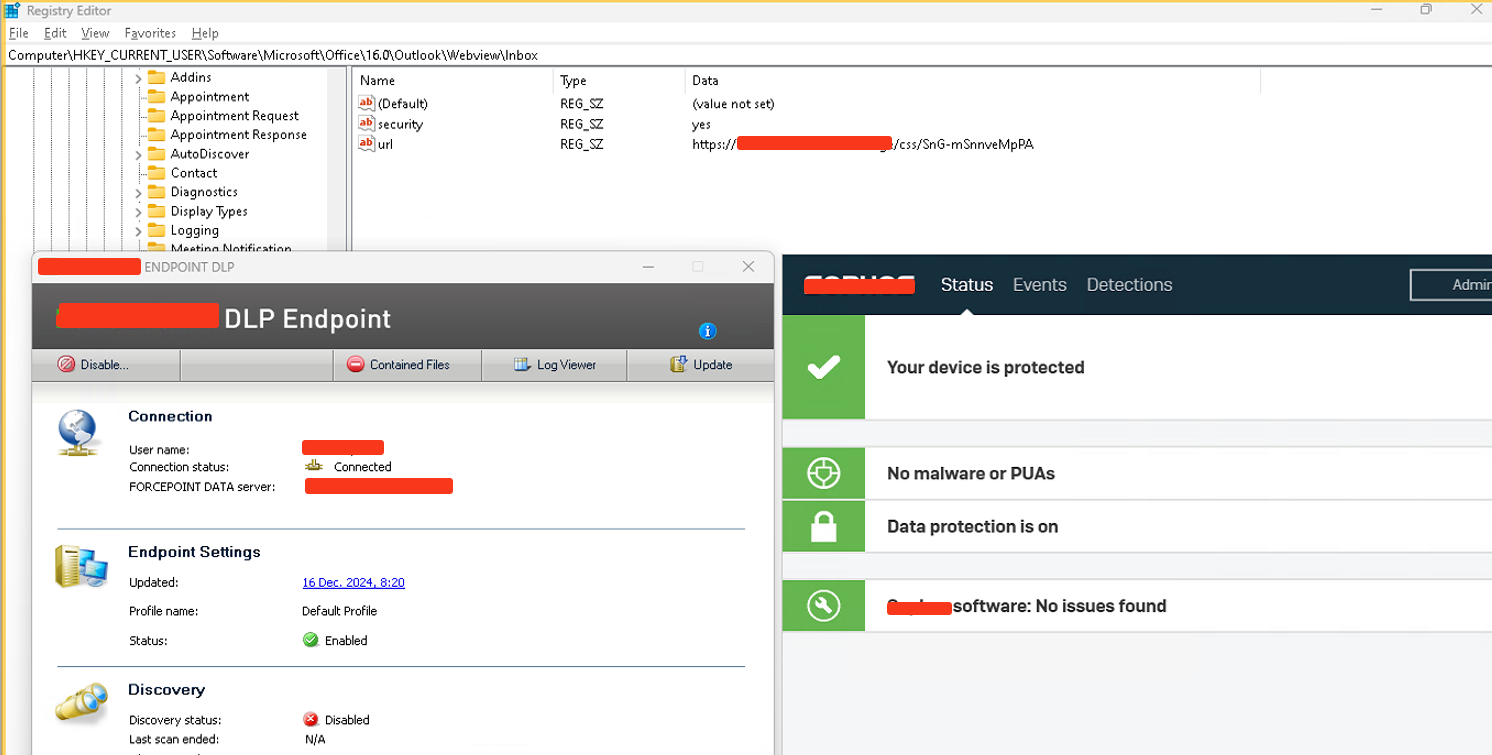Click the No malware or PUAs shield icon
This screenshot has width=1492, height=755.
pyautogui.click(x=824, y=473)
